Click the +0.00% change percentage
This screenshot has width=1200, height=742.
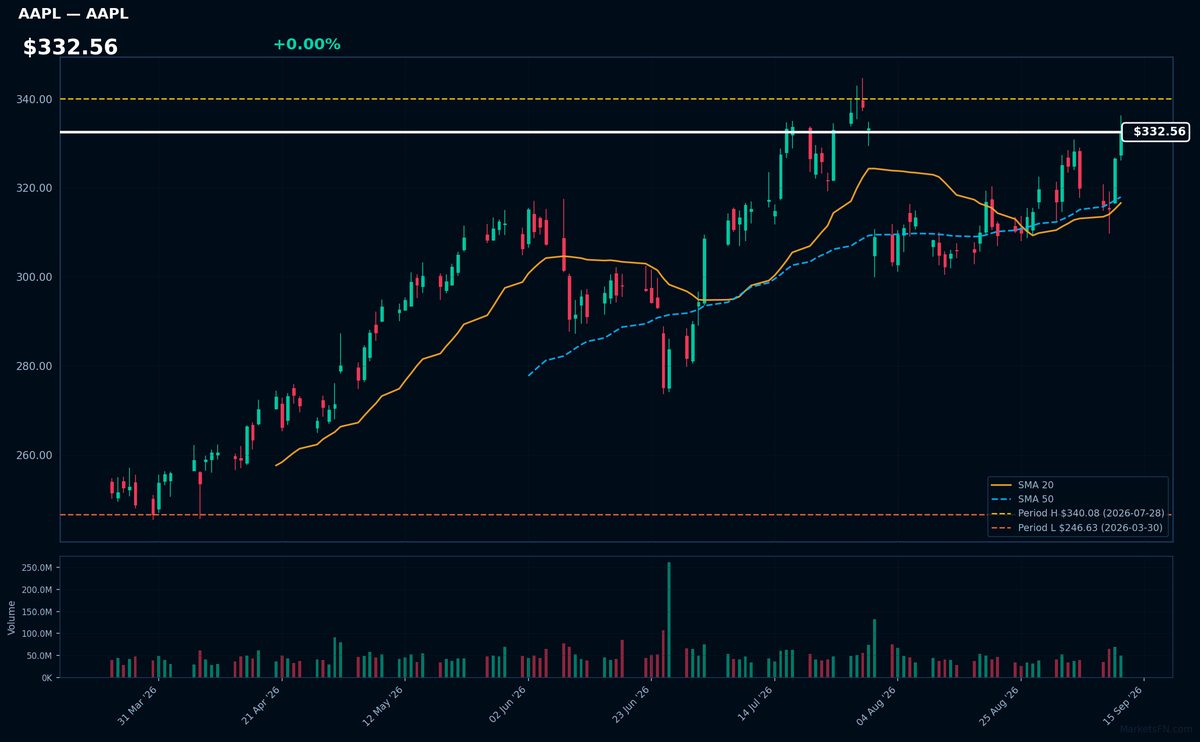[x=306, y=44]
